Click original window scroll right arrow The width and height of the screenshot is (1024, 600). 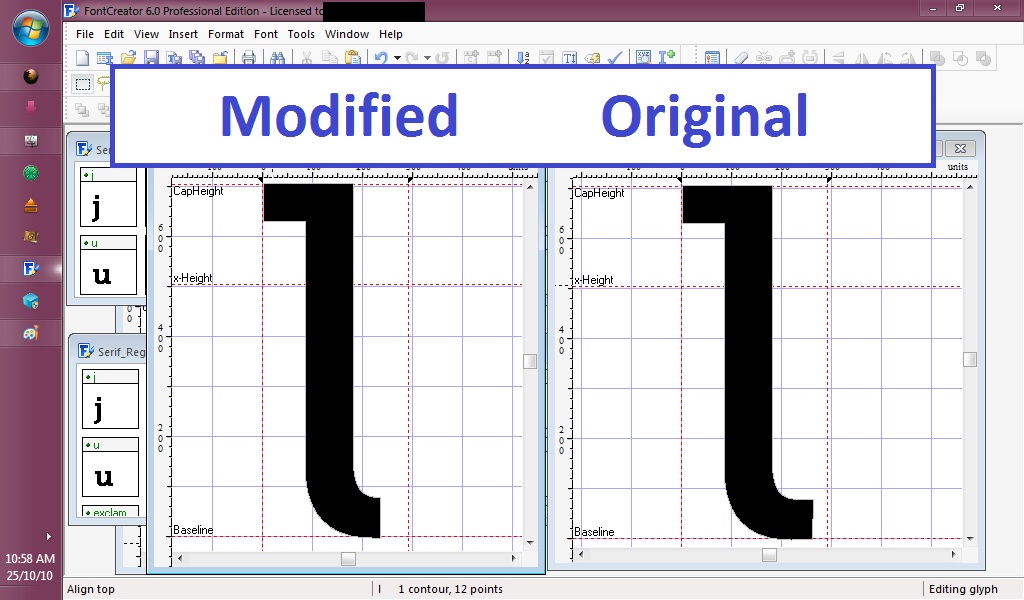click(x=953, y=554)
